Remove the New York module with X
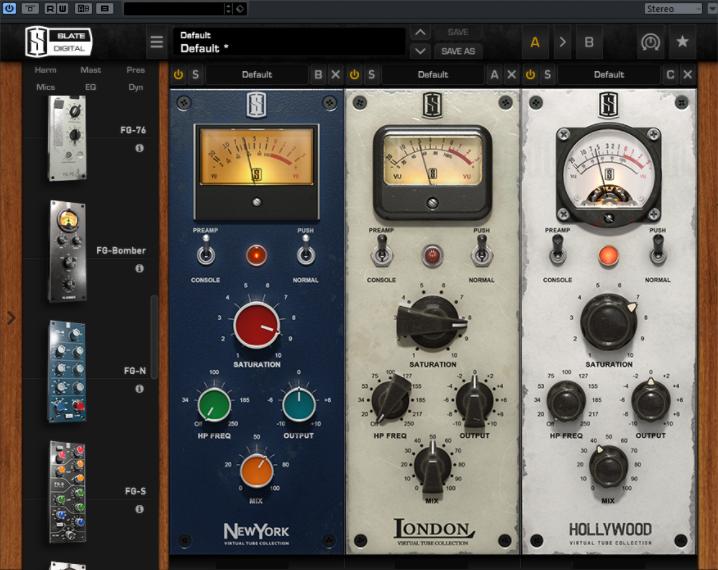This screenshot has height=570, width=718. pyautogui.click(x=336, y=75)
